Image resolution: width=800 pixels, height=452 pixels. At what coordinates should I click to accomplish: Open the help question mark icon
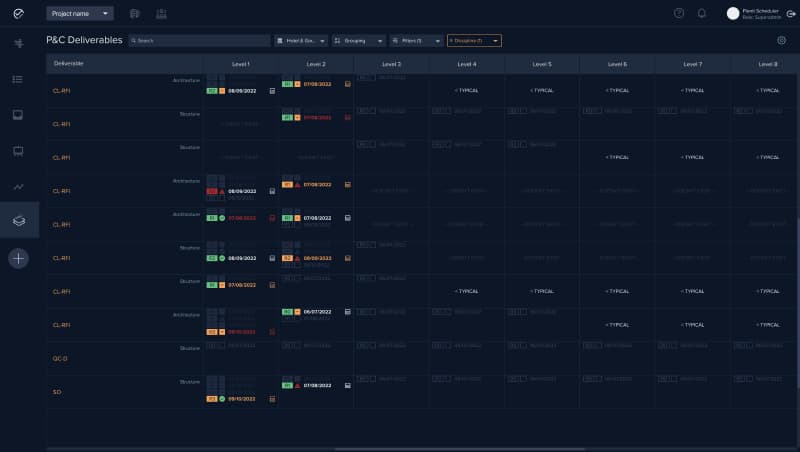coord(679,13)
